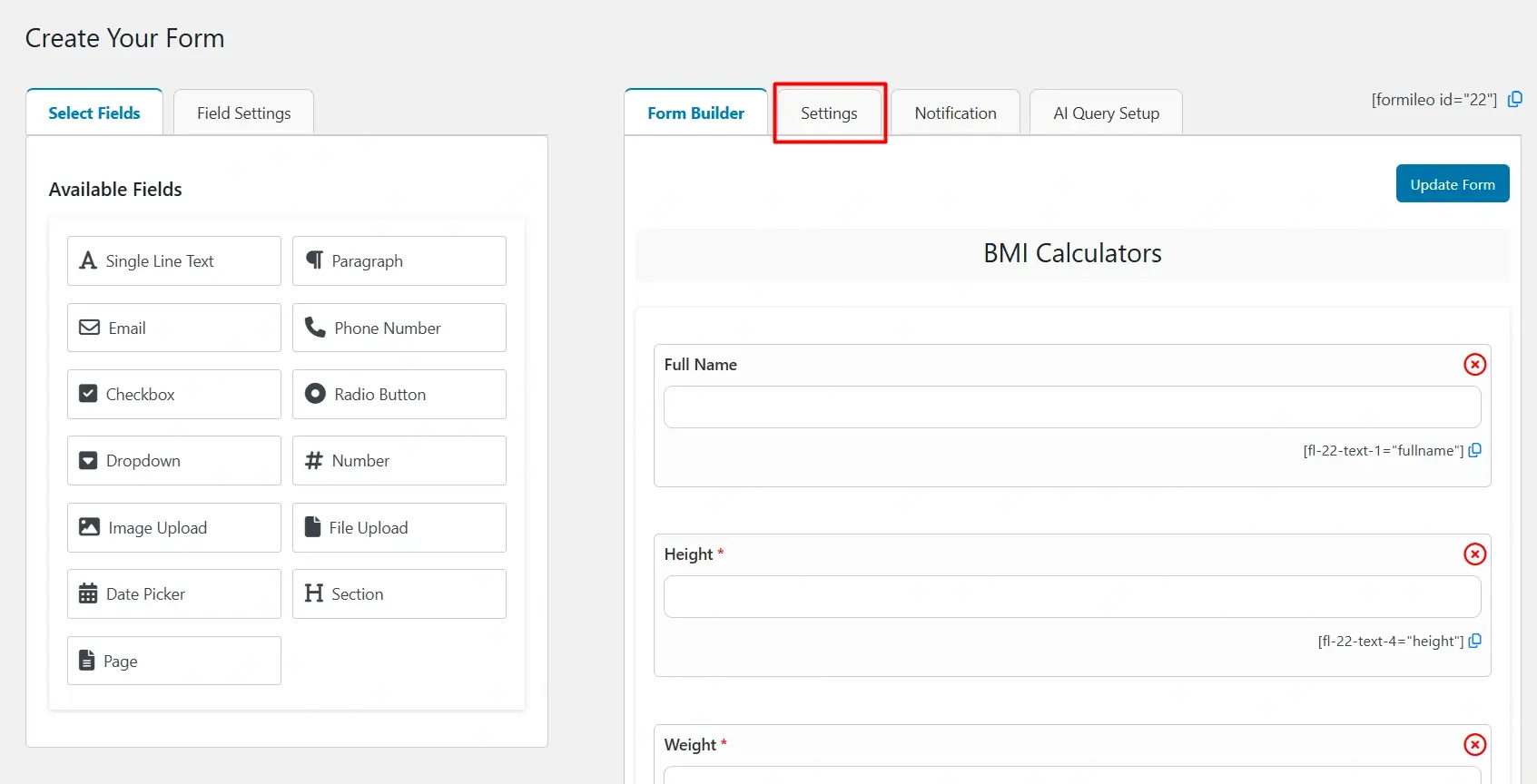
Task: Insert a Date Picker field
Action: tap(174, 594)
